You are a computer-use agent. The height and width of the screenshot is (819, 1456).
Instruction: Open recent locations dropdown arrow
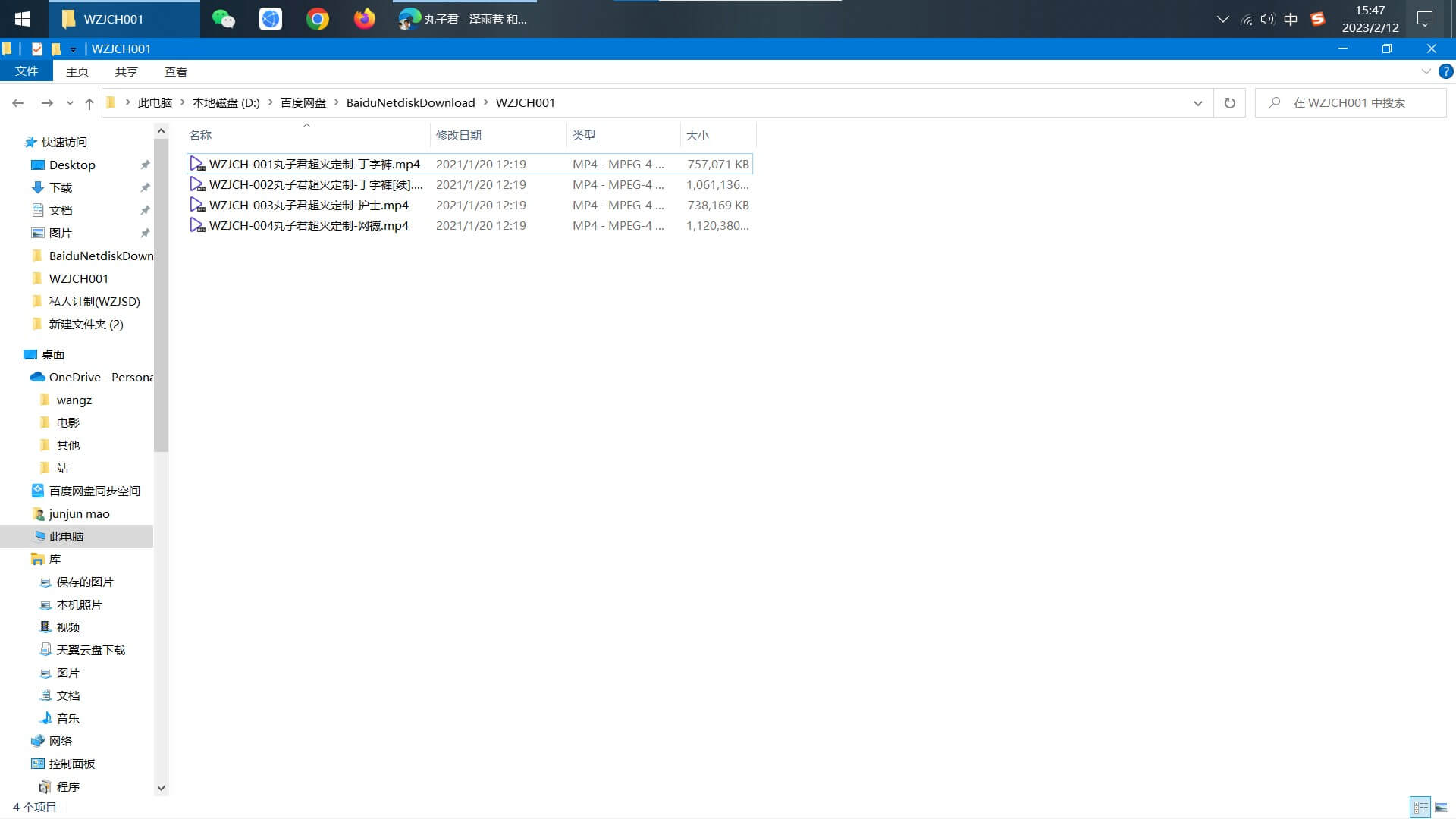[70, 103]
